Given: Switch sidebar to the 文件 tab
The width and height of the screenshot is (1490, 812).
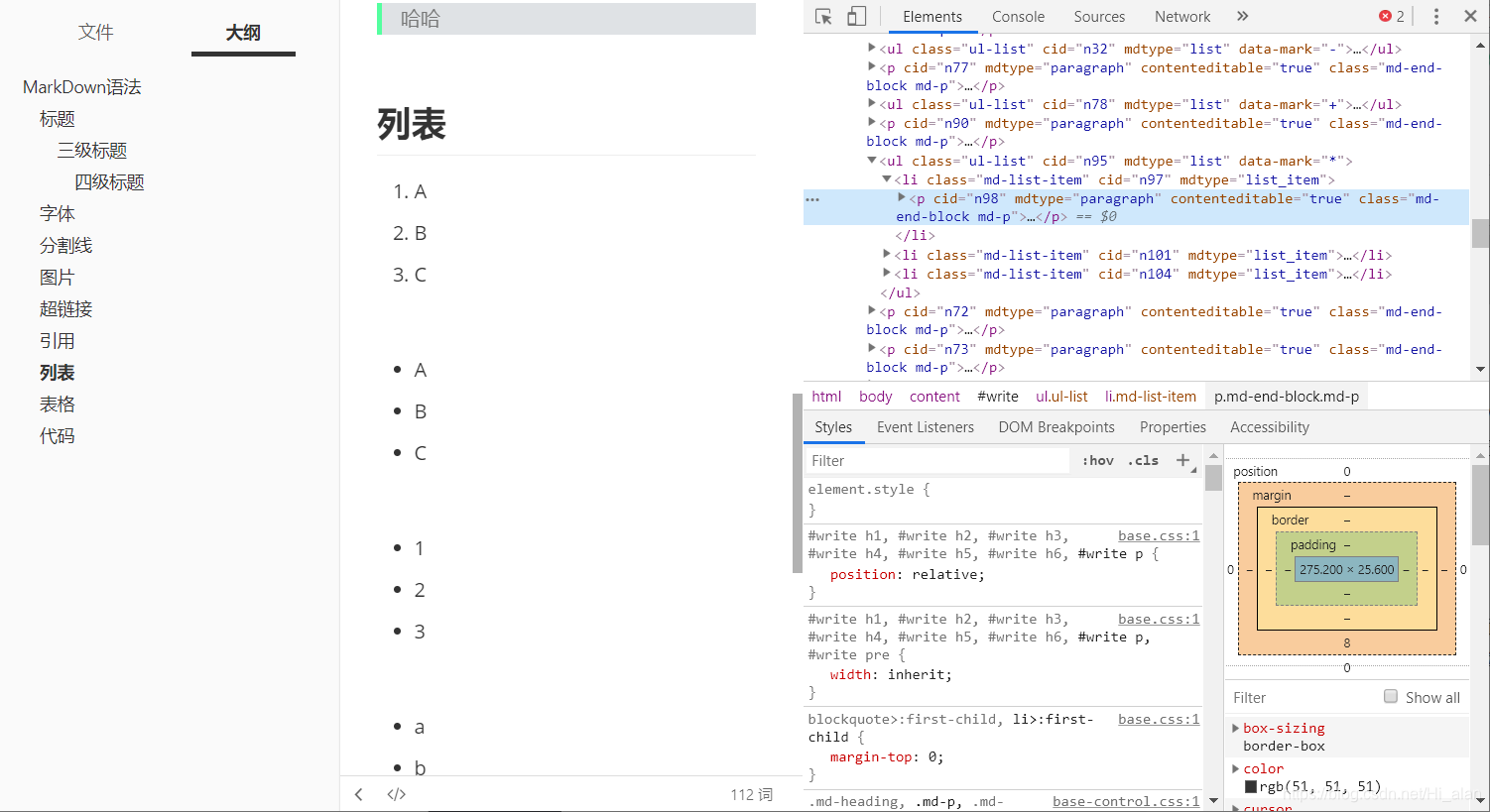Looking at the screenshot, I should click(x=96, y=32).
